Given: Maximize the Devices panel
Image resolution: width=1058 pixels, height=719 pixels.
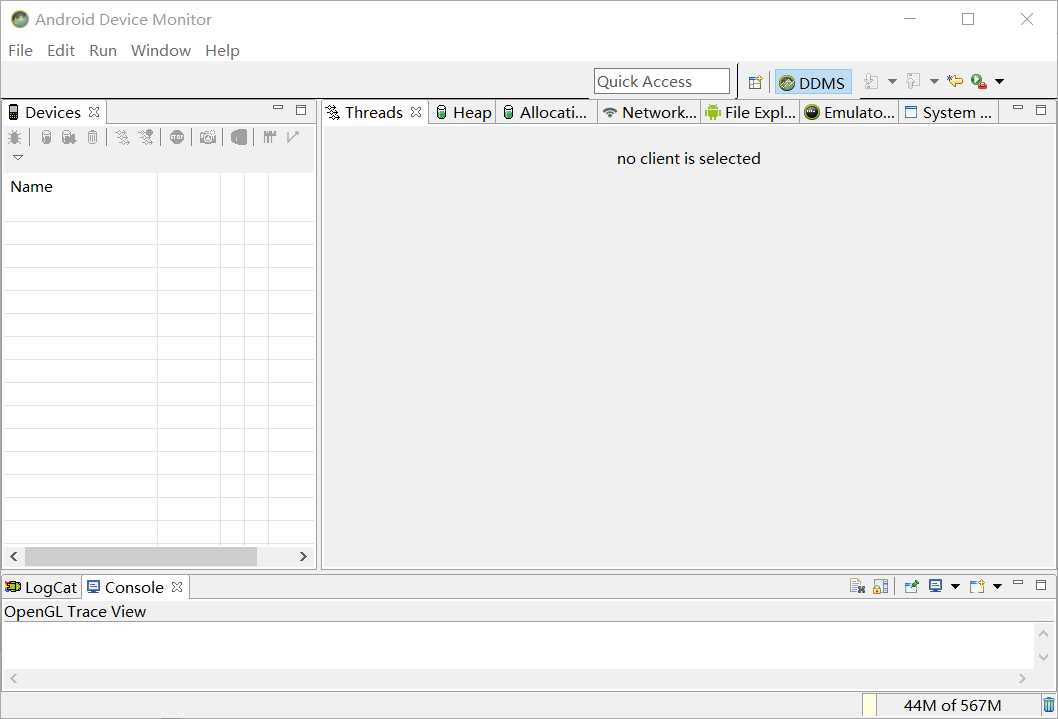Looking at the screenshot, I should (301, 110).
